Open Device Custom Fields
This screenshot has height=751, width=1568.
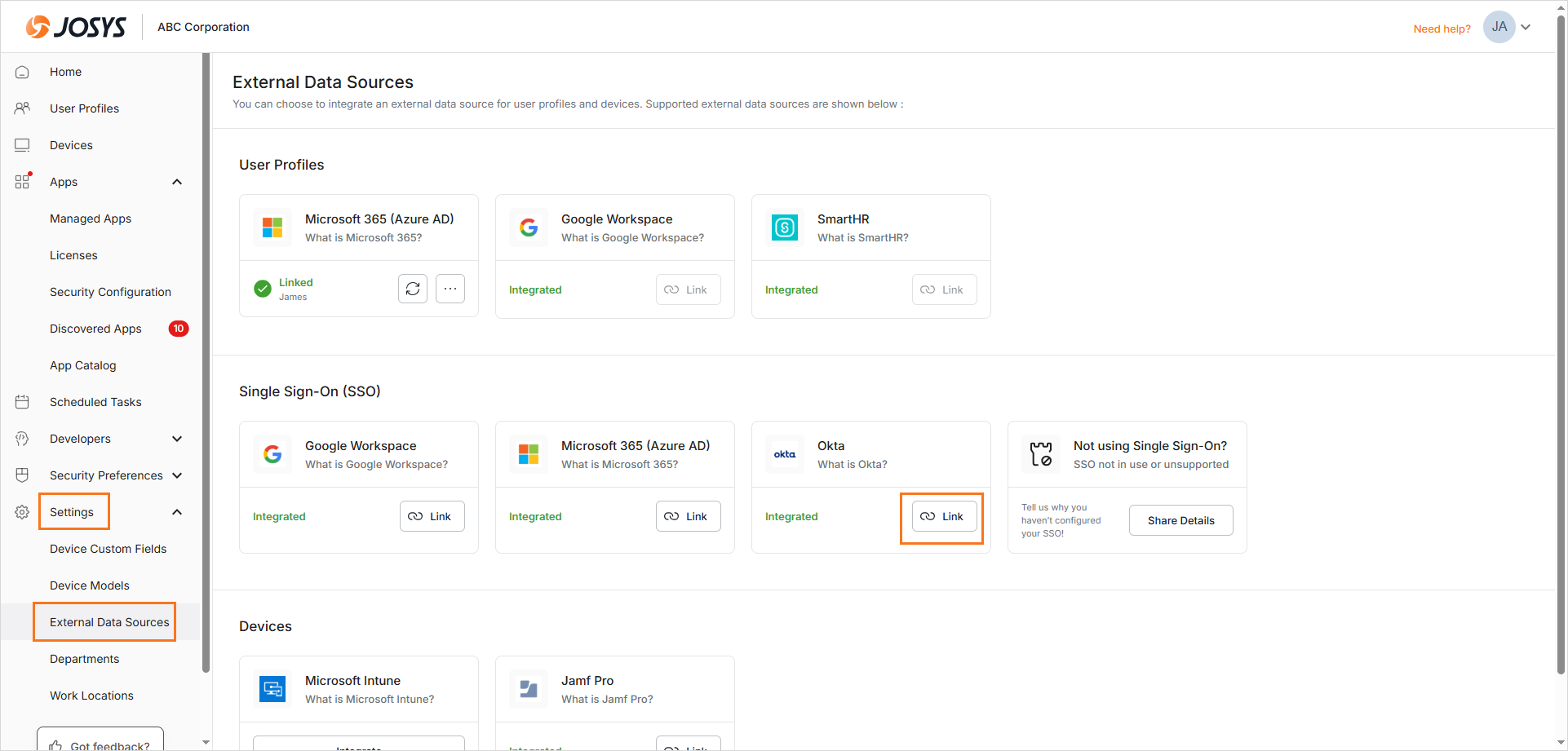tap(108, 549)
